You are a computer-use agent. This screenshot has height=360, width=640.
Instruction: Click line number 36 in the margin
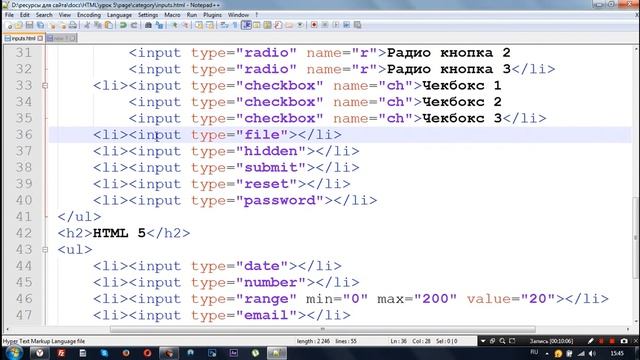(24, 135)
